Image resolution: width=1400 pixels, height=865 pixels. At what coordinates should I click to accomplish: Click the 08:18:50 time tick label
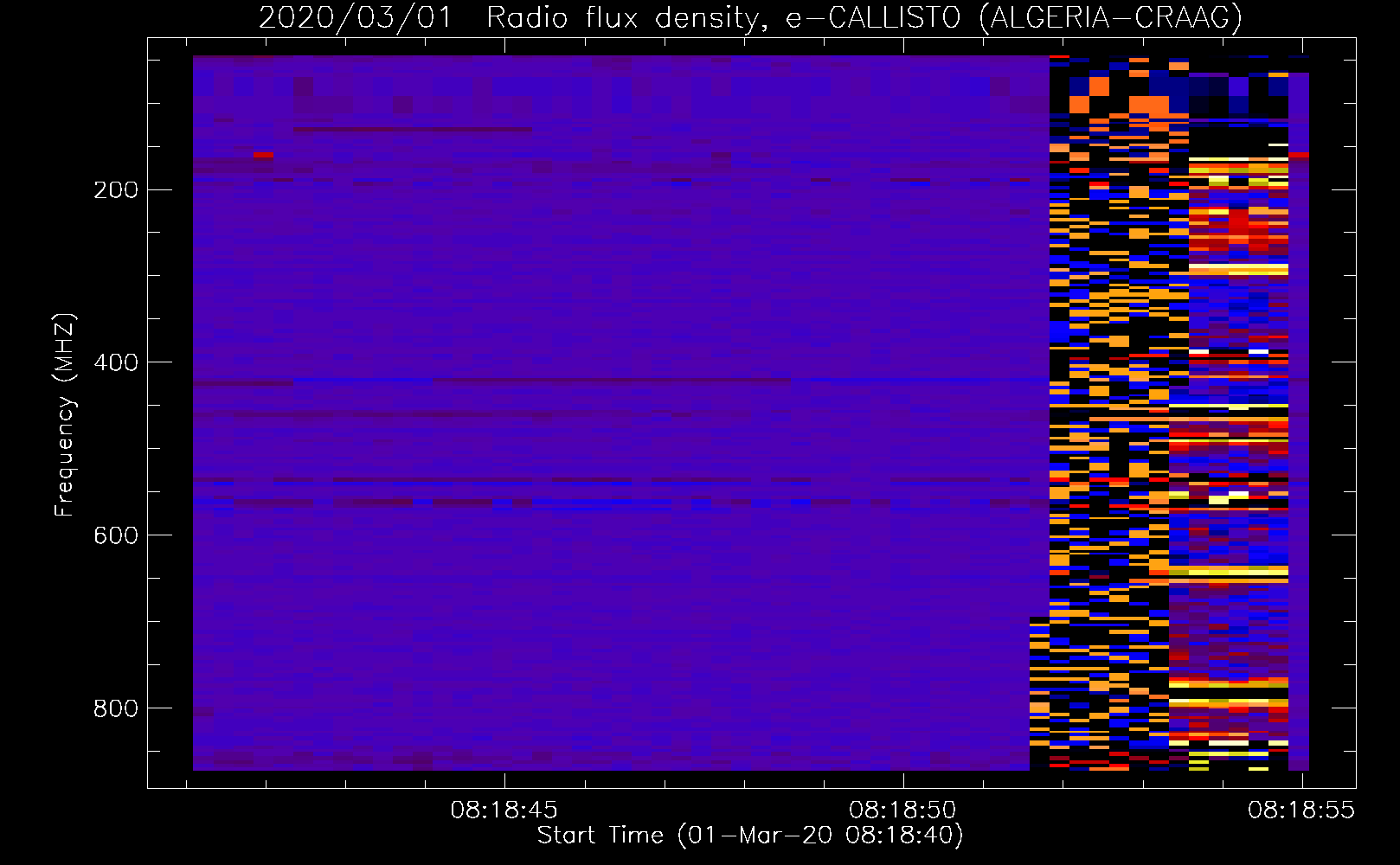(902, 811)
